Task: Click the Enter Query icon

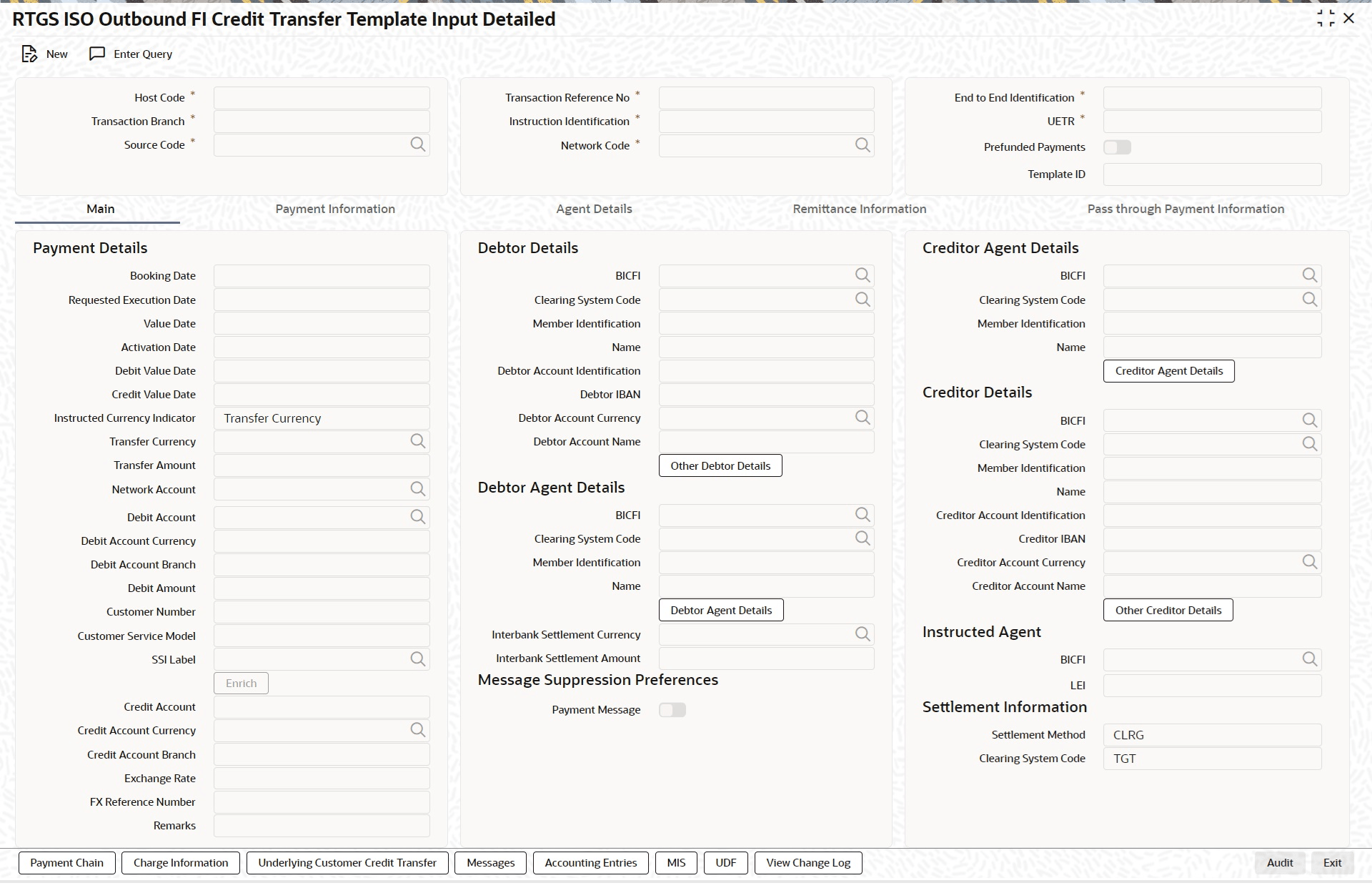Action: [97, 54]
